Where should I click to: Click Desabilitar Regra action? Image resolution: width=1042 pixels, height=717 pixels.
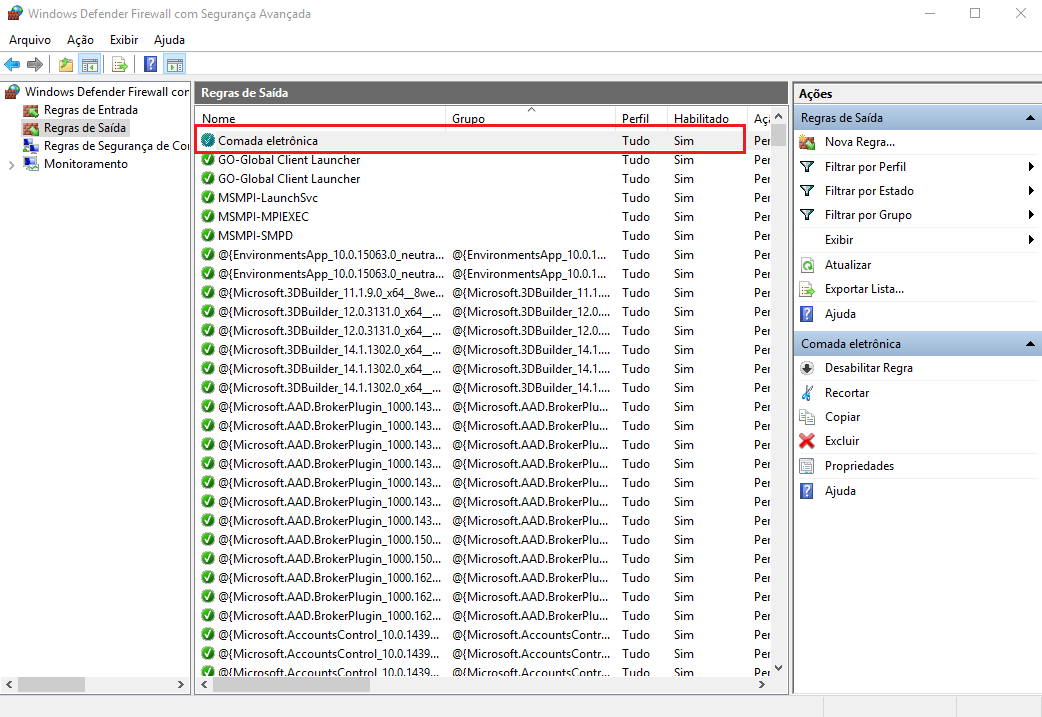[869, 368]
